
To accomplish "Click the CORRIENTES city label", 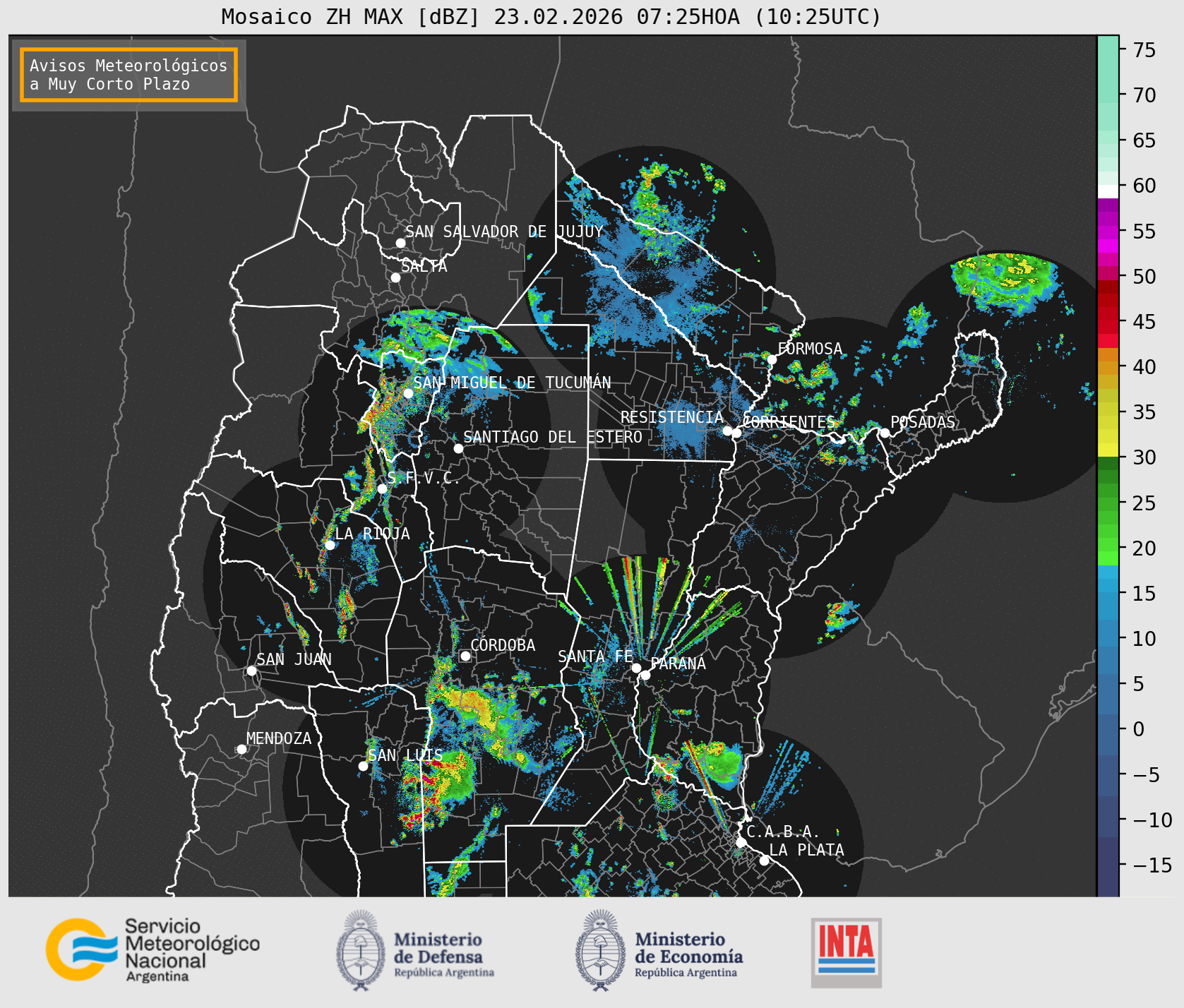I will [789, 422].
